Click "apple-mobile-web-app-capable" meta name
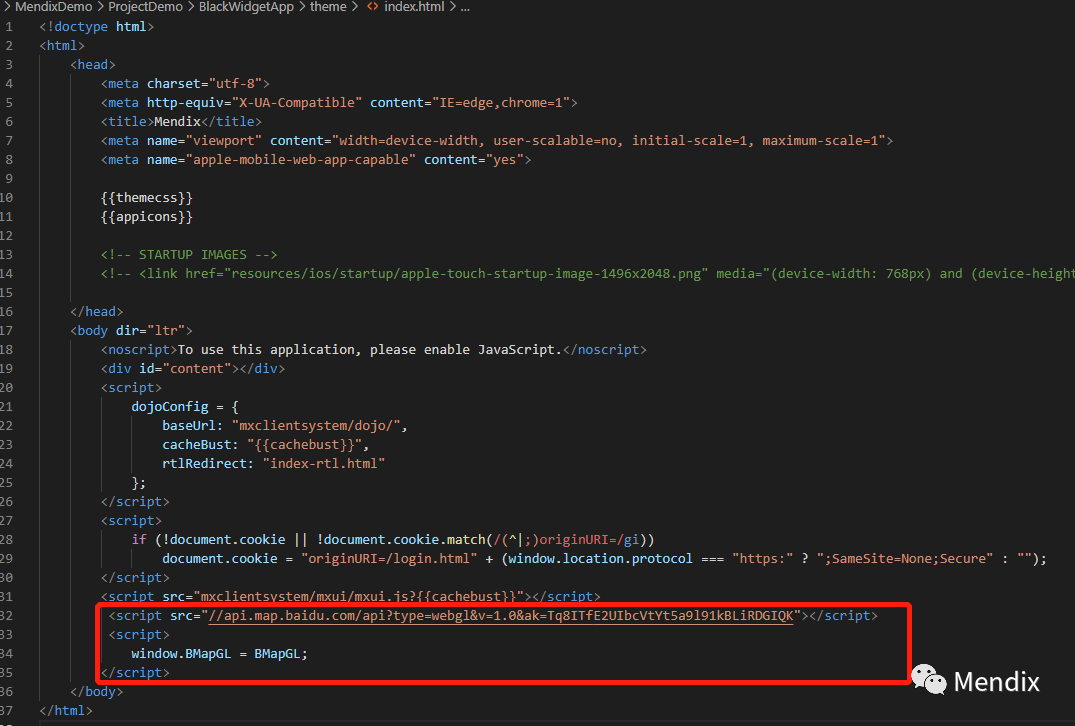This screenshot has width=1075, height=726. tap(301, 160)
